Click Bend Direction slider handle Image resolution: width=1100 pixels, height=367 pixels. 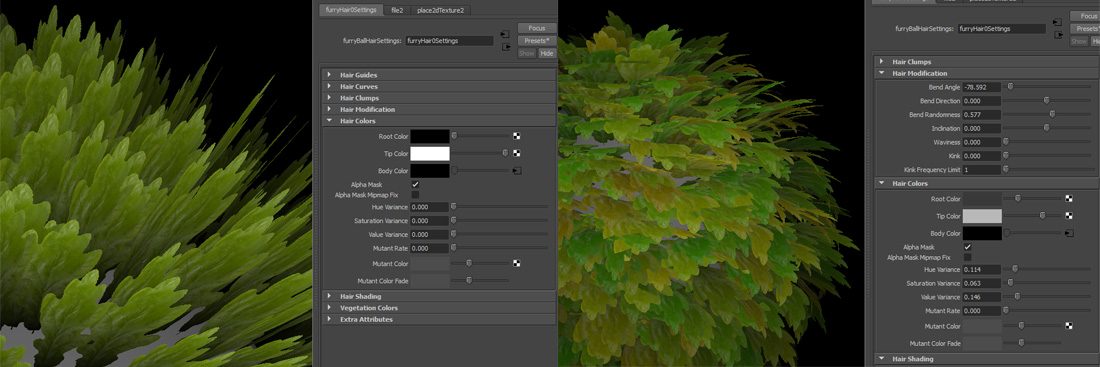(1047, 100)
